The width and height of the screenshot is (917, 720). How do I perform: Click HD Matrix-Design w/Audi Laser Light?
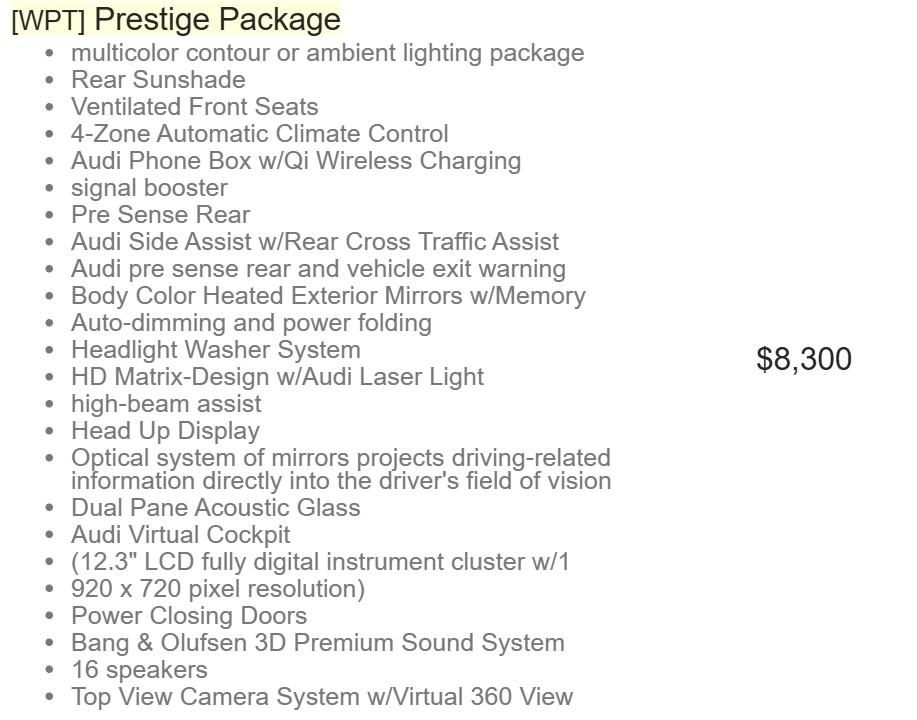(x=277, y=377)
